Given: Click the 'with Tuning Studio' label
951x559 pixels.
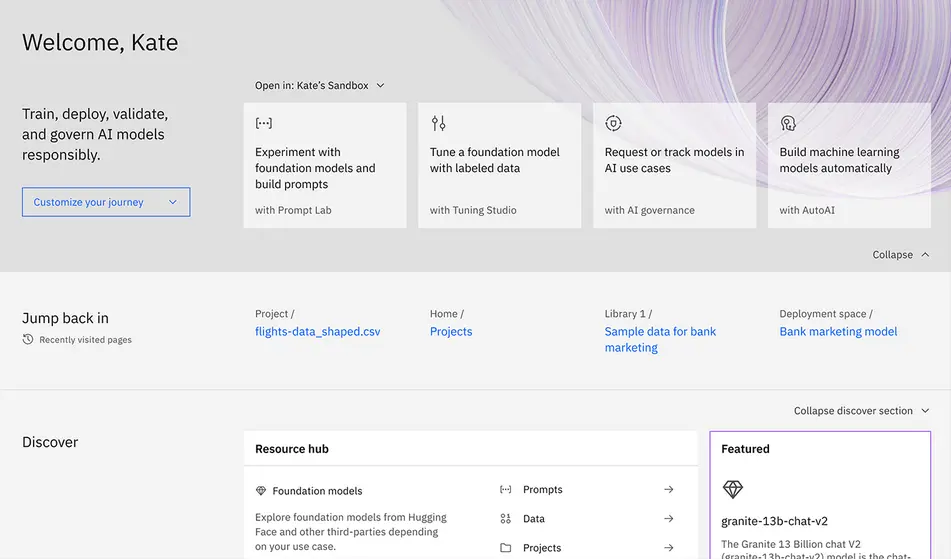Looking at the screenshot, I should pyautogui.click(x=473, y=210).
